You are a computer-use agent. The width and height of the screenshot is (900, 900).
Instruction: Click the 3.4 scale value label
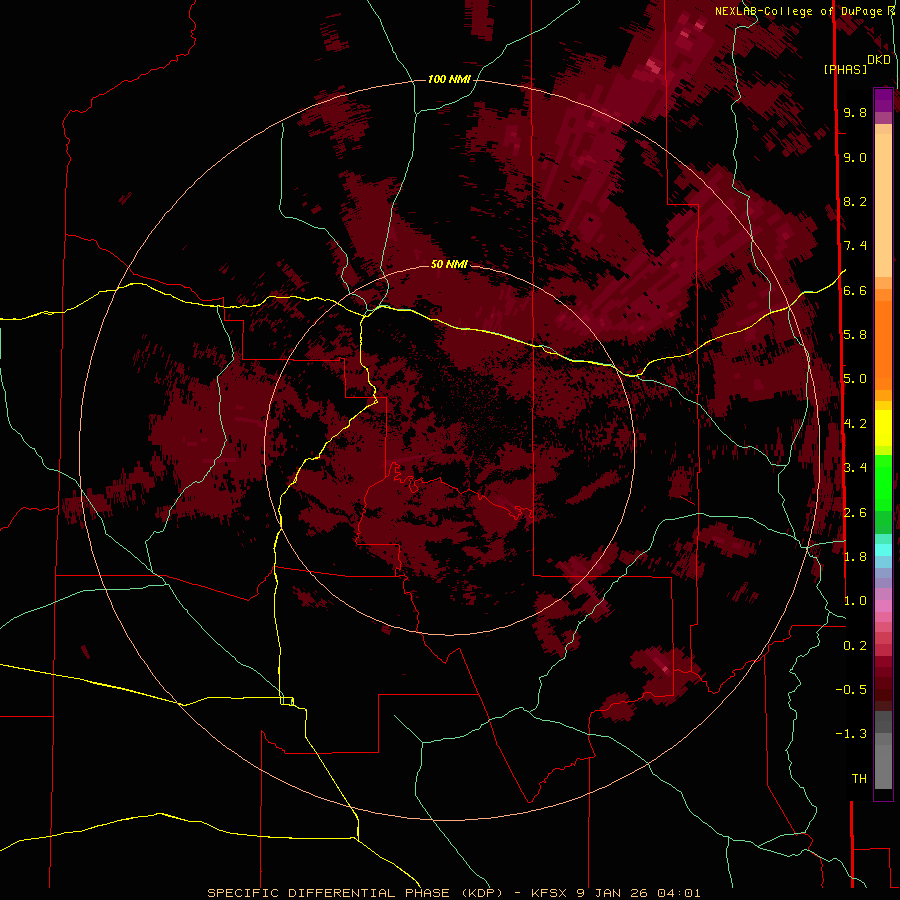855,468
